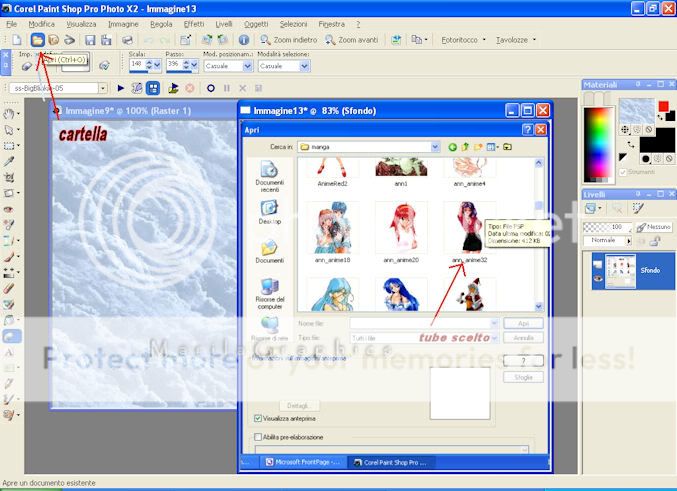The height and width of the screenshot is (491, 677).
Task: Open the Normale blend mode dropdown
Action: point(628,241)
